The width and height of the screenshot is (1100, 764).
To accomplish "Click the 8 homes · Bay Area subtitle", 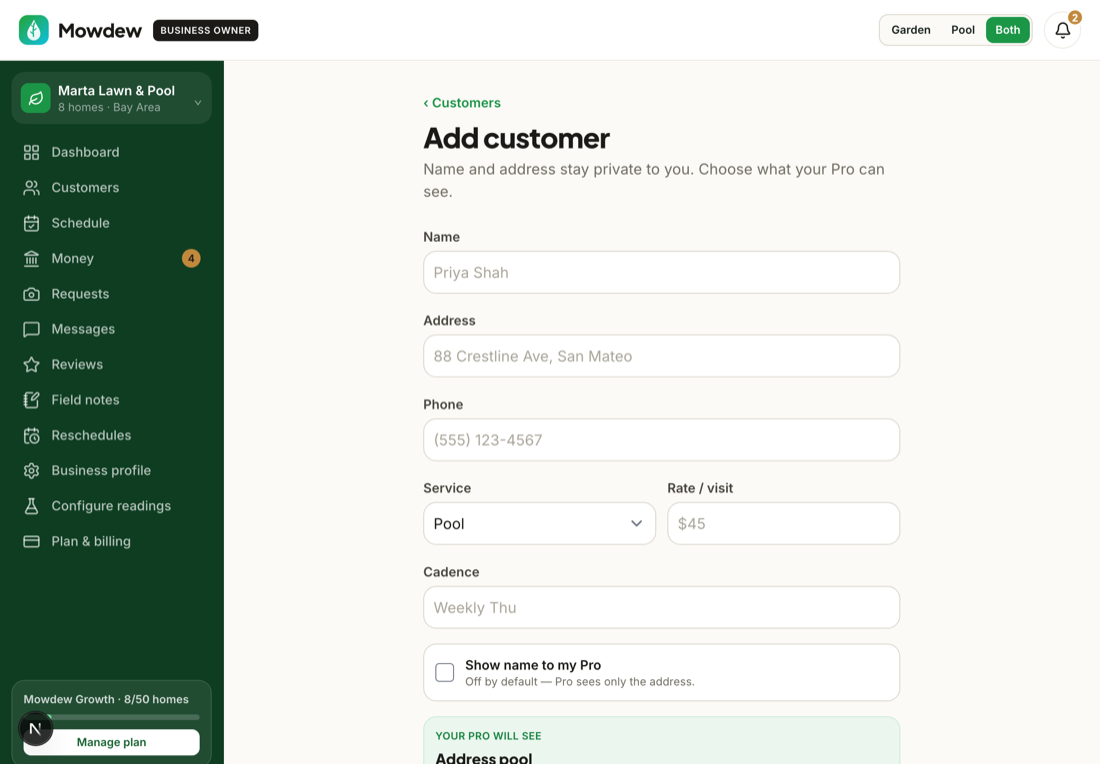I will (x=109, y=107).
